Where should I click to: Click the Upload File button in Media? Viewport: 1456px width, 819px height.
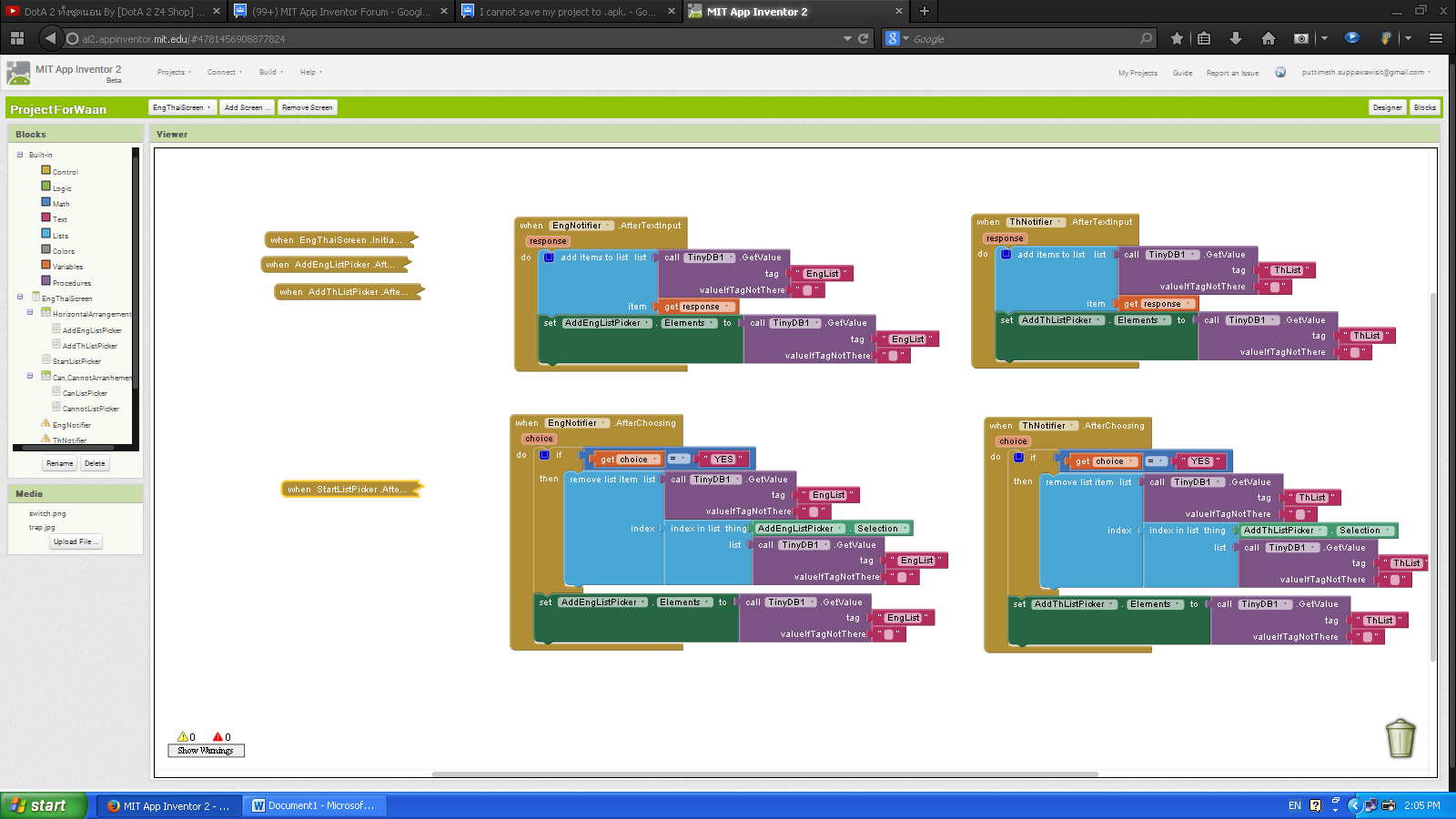[x=75, y=541]
